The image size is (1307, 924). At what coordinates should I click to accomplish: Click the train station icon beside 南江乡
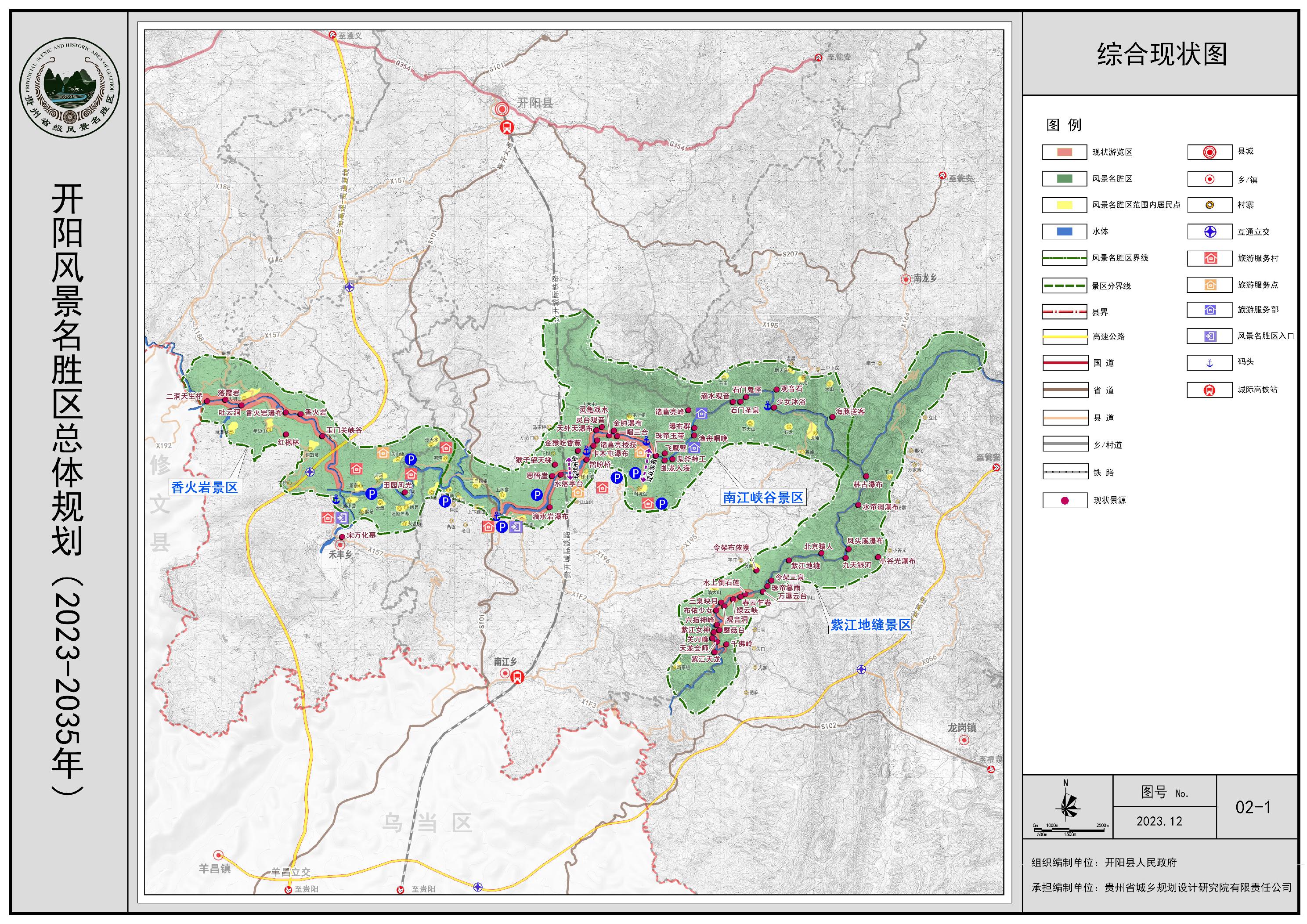(x=517, y=677)
